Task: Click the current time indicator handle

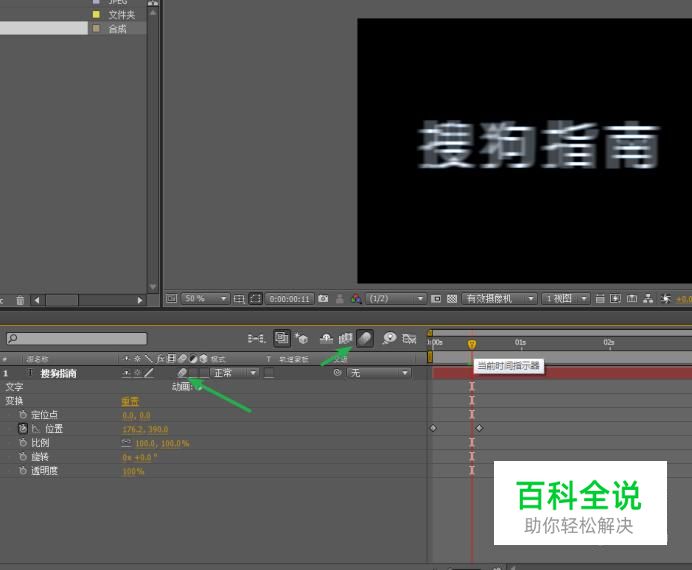Action: tap(472, 344)
